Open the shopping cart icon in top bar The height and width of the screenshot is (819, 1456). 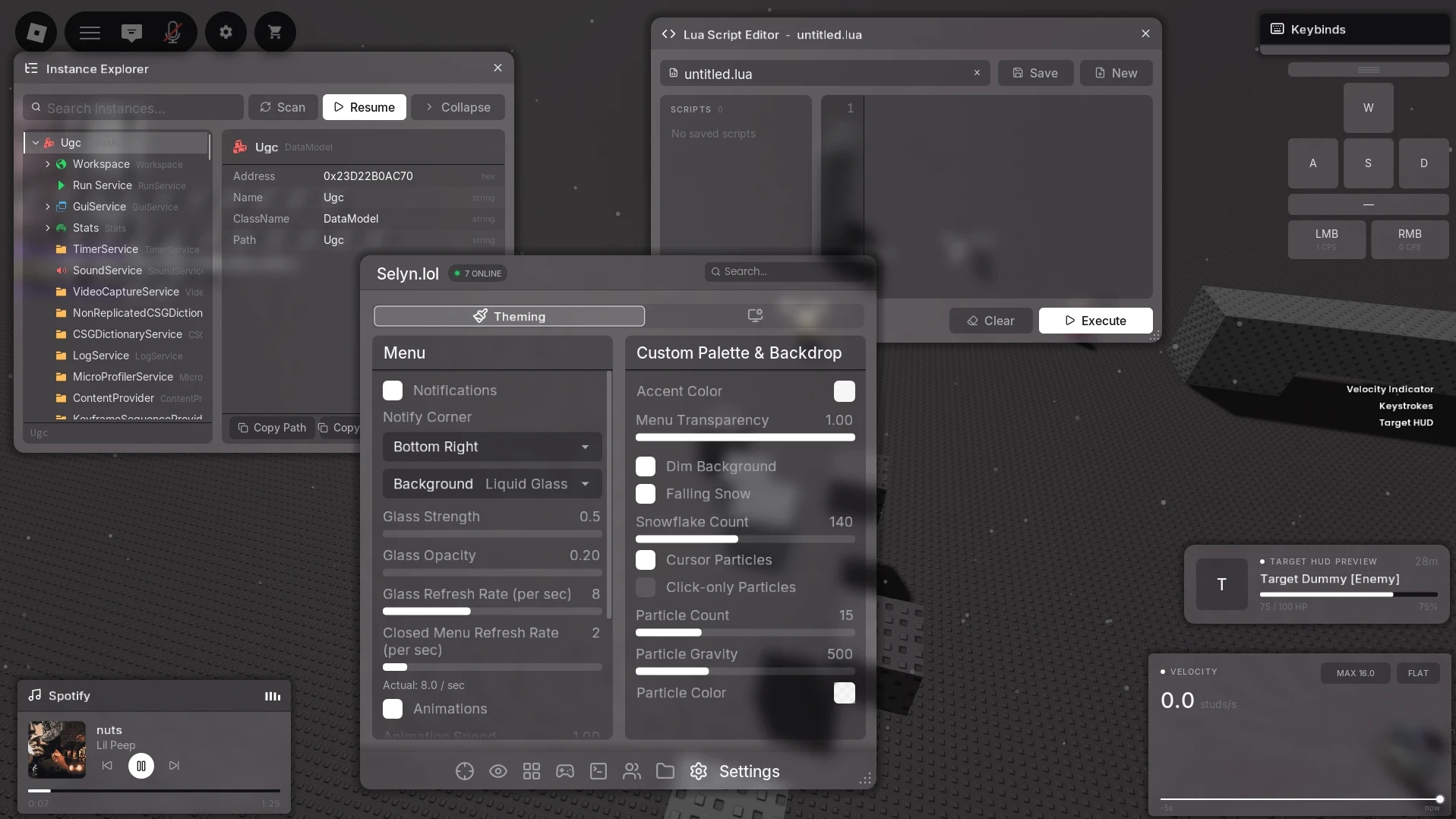pos(275,32)
